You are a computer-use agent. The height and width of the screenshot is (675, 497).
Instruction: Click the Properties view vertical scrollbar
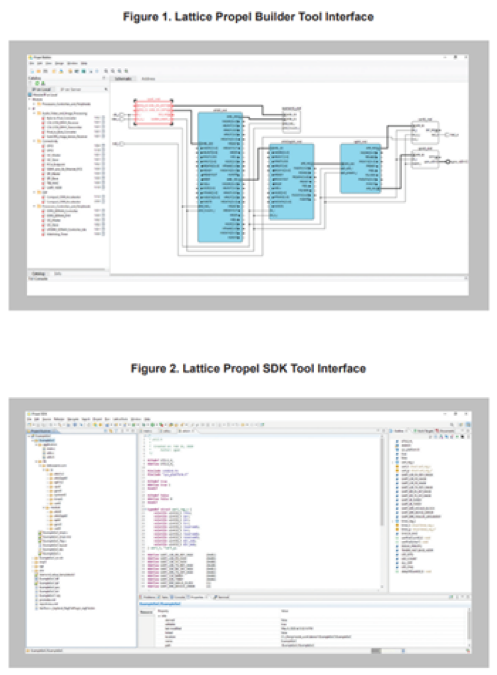[x=469, y=626]
